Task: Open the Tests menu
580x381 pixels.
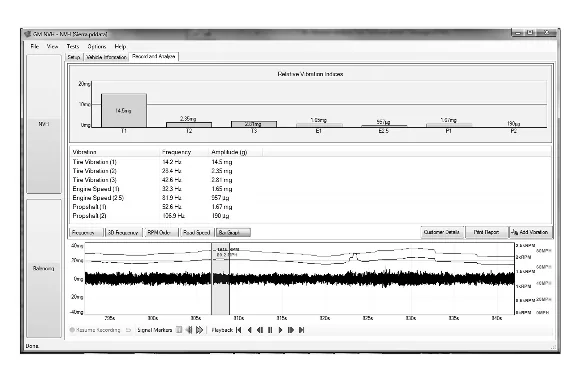Action: coord(73,46)
